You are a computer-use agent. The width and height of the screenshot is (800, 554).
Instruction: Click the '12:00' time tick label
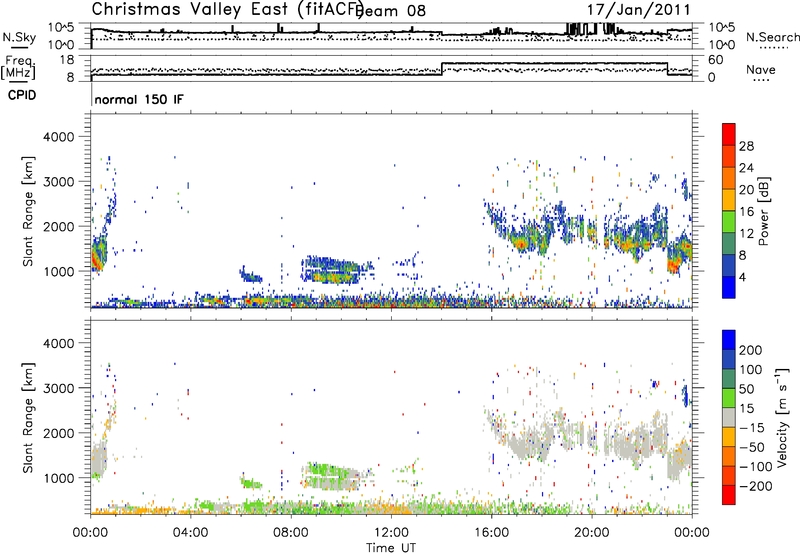391,533
